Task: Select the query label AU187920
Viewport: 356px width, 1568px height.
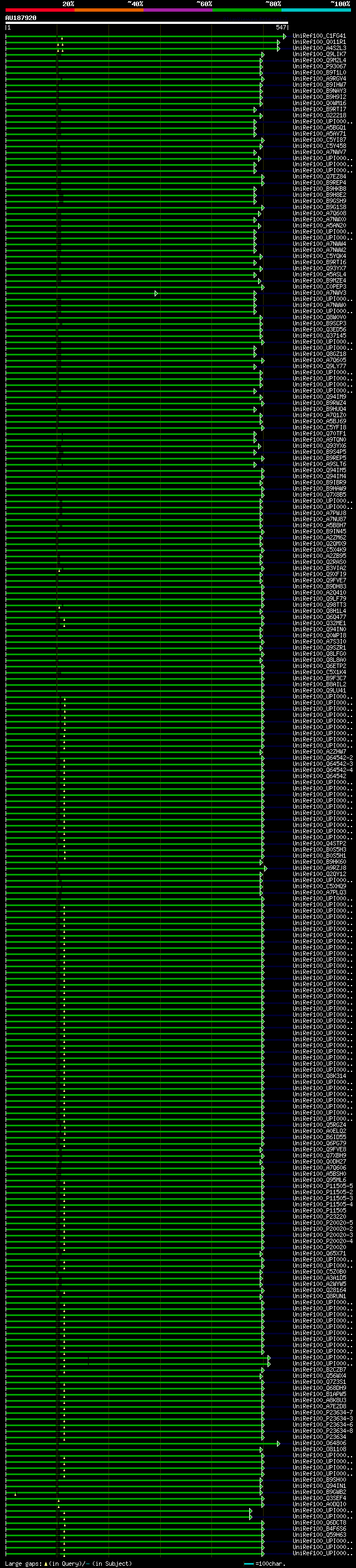Action: tap(21, 18)
